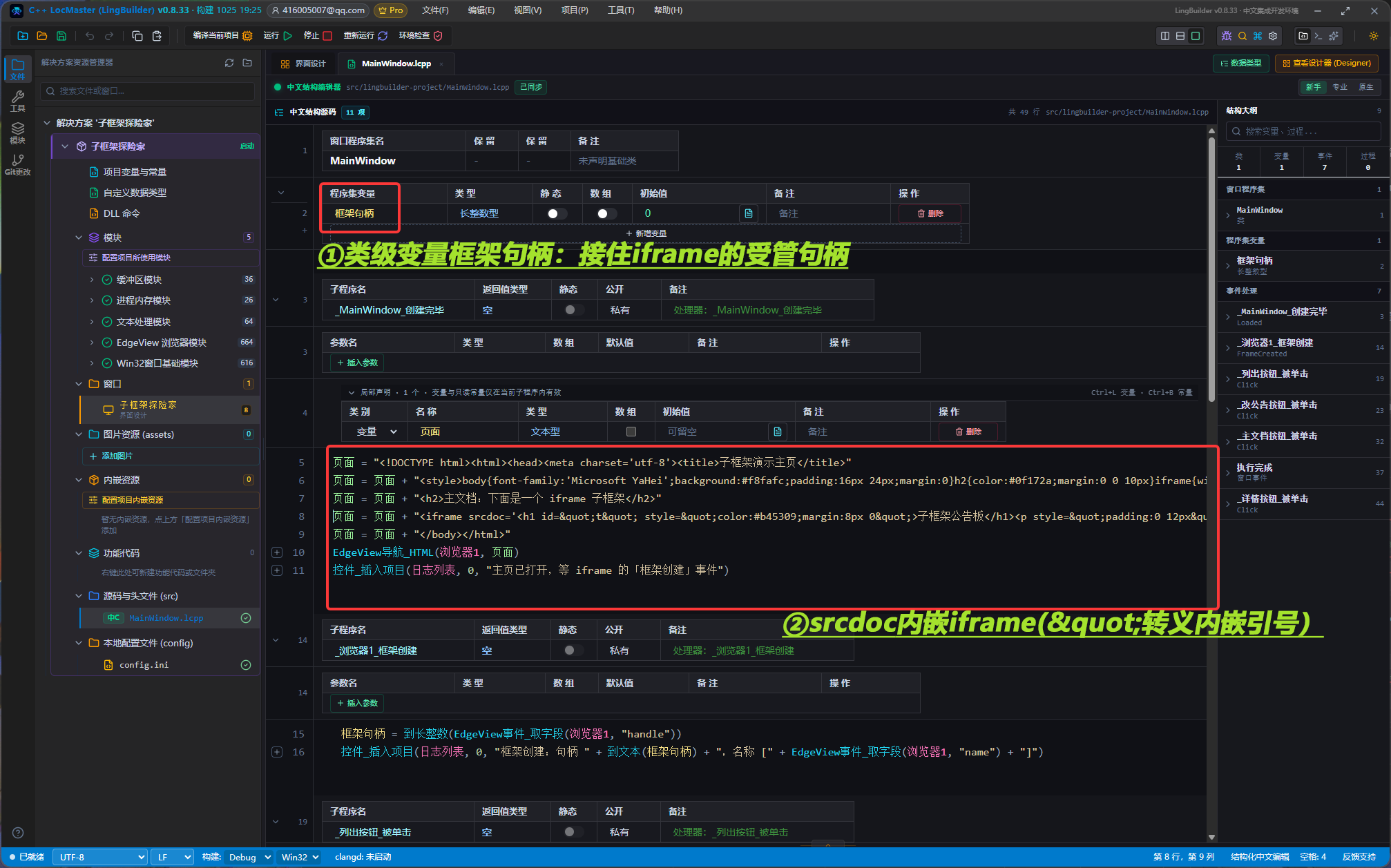The image size is (1391, 868).
Task: Delete the 框架句柄 variable row
Action: [x=930, y=214]
